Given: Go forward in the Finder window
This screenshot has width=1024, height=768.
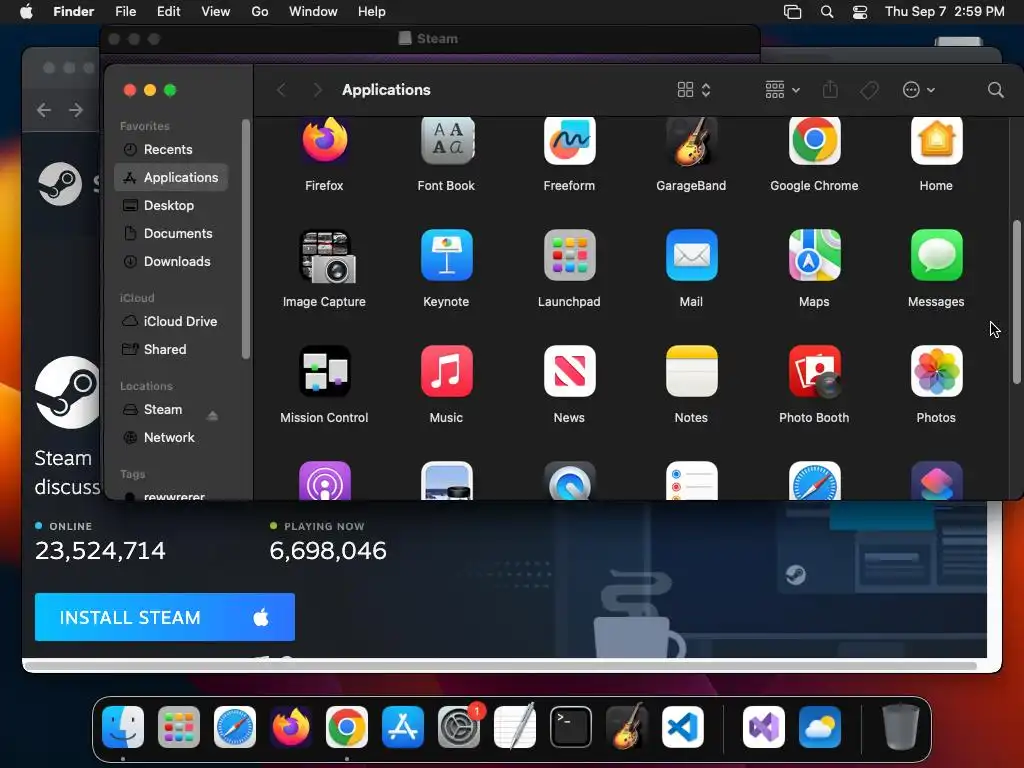Looking at the screenshot, I should [317, 90].
